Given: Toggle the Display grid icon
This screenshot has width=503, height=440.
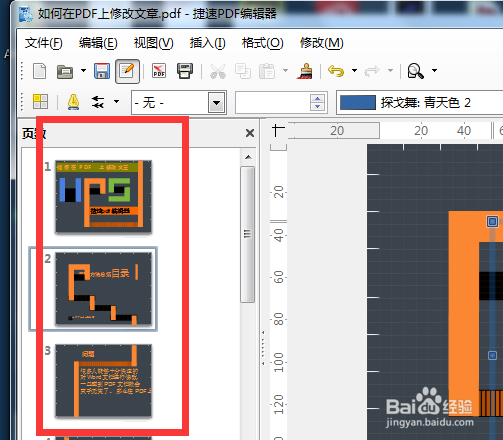Looking at the screenshot, I should click(40, 102).
